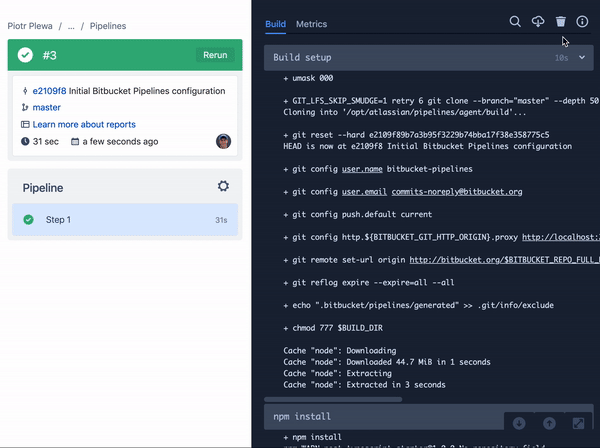Download the build log via cloud icon
This screenshot has height=448, width=600.
coord(538,21)
